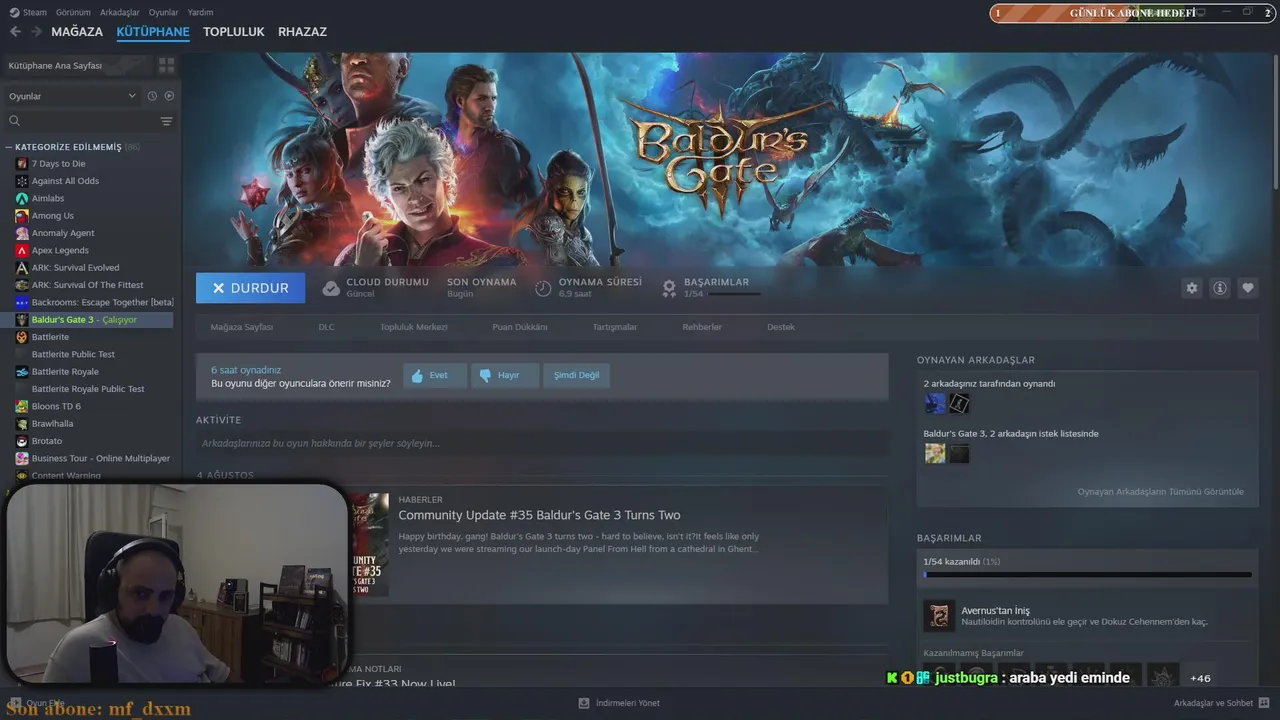Click Aimlabs game icon
Image resolution: width=1280 pixels, height=720 pixels.
22,198
